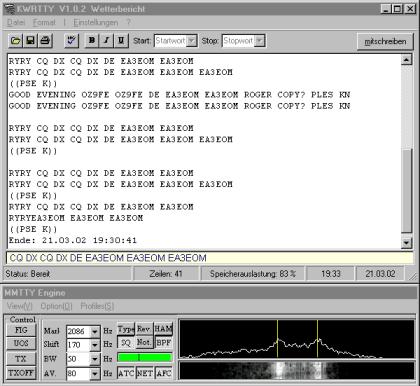
Task: Open the MMTTY Profiles(S) menu
Action: click(x=97, y=306)
